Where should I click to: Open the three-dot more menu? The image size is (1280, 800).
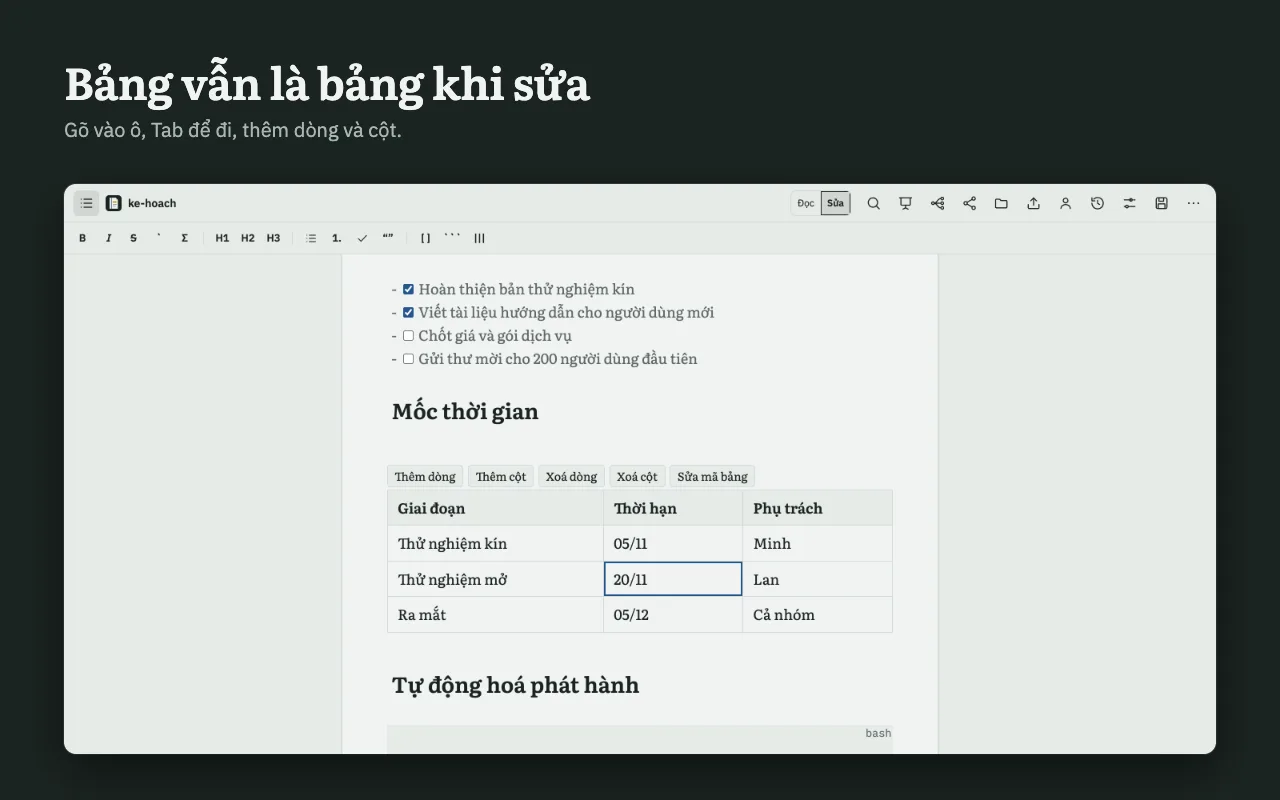coord(1193,203)
